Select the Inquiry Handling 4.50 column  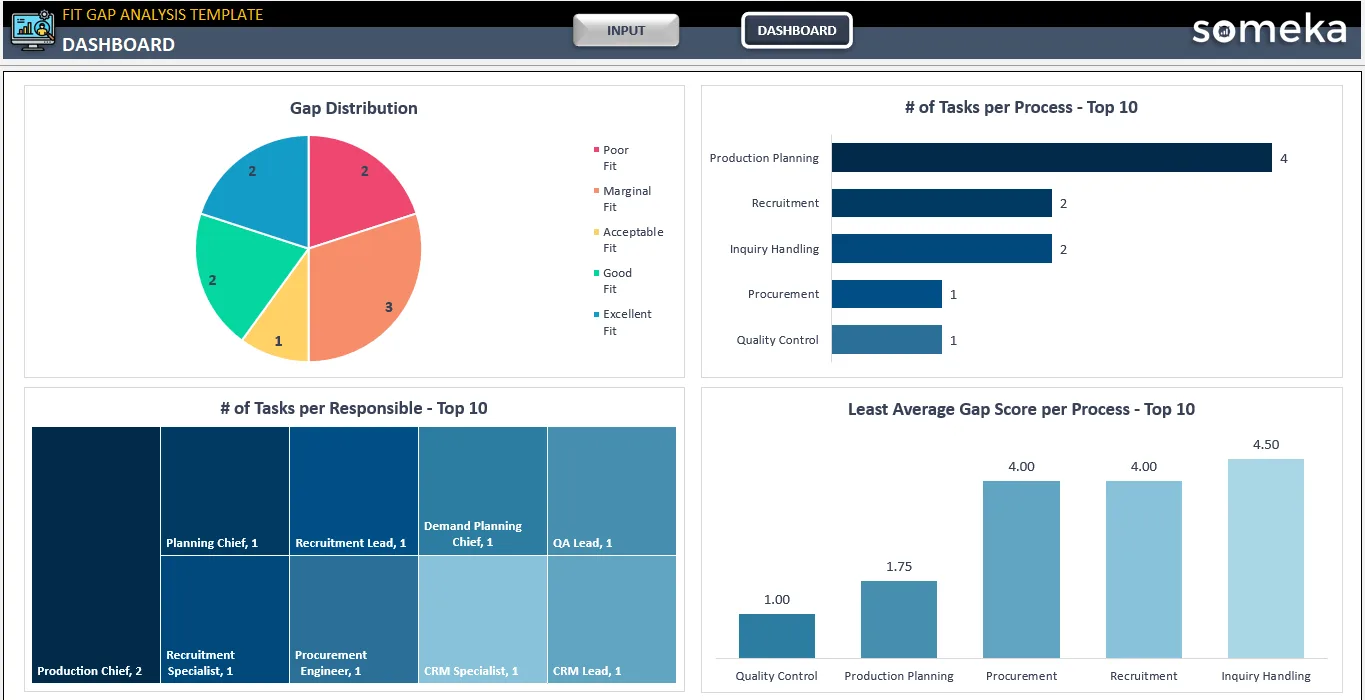pos(1266,558)
